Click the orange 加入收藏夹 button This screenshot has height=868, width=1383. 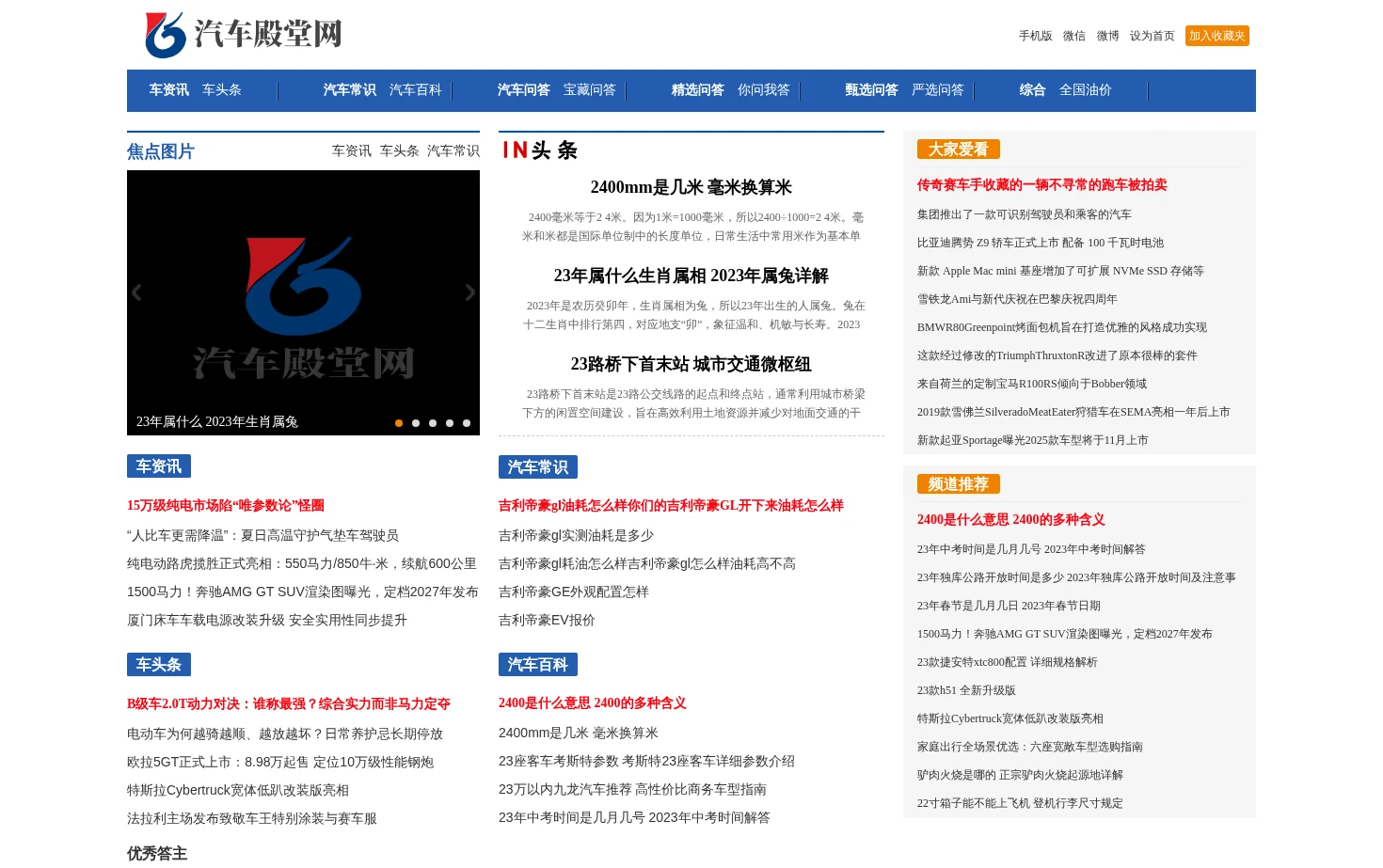pos(1217,36)
